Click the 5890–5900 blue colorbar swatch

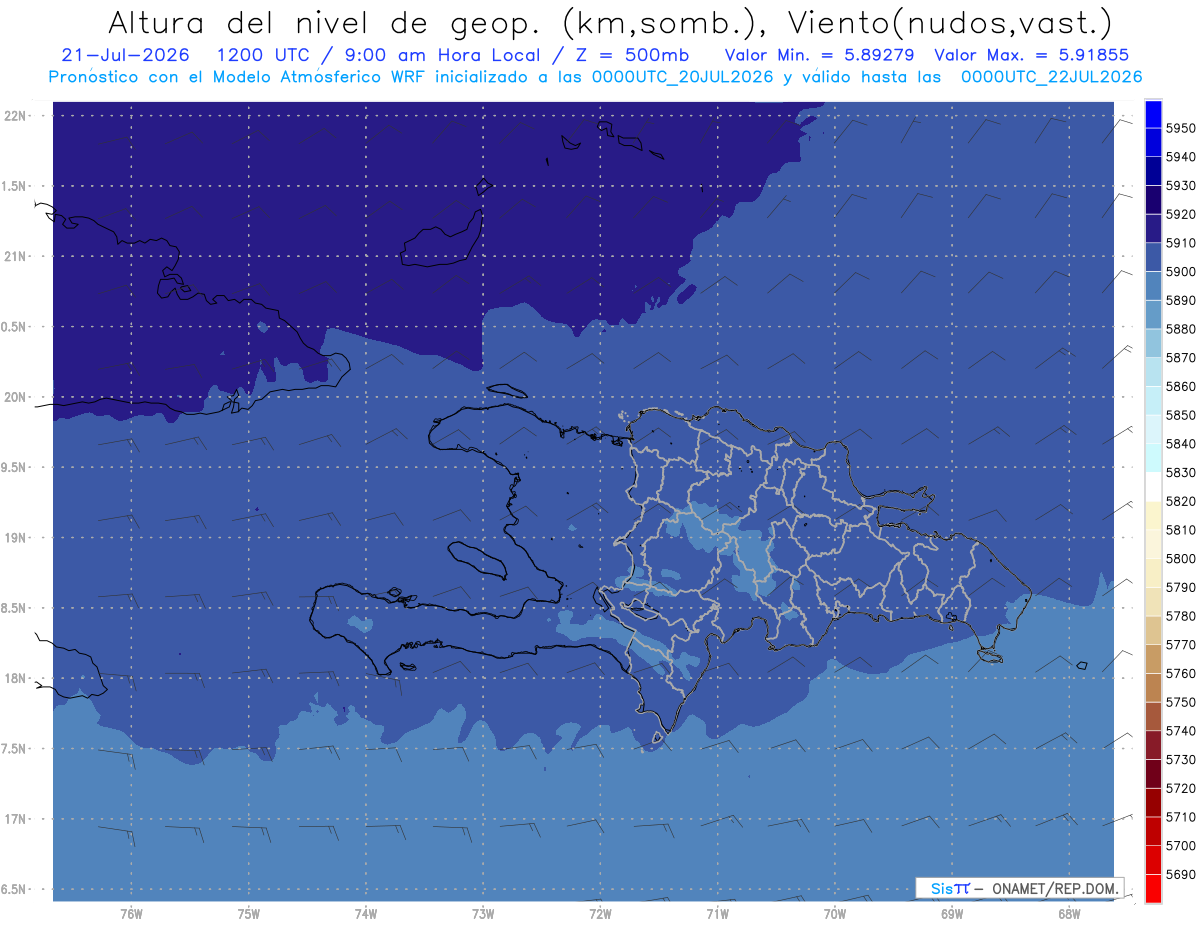coord(1153,286)
